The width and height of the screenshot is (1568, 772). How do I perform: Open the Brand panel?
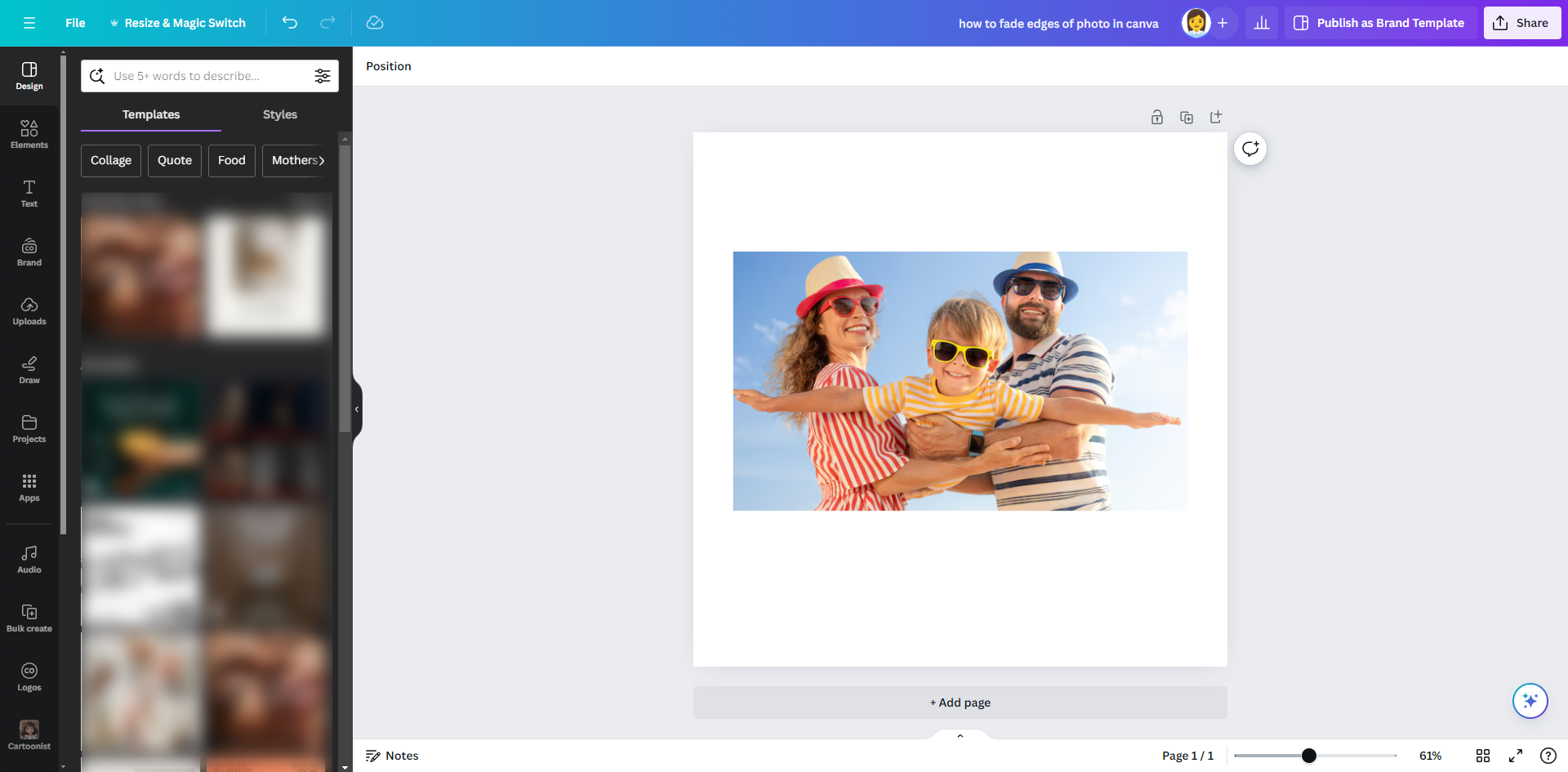(29, 252)
